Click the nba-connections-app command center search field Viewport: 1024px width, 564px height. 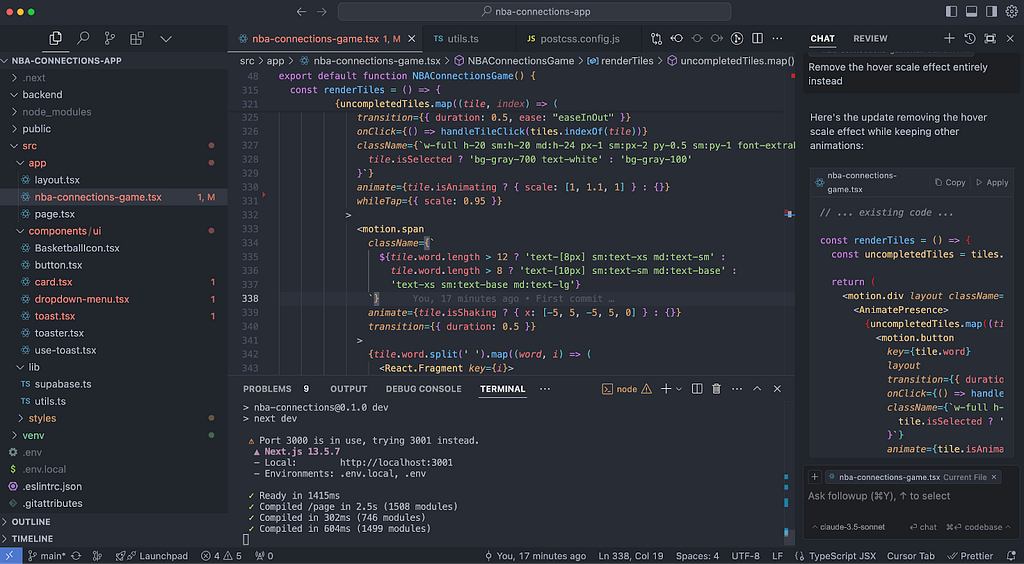534,12
